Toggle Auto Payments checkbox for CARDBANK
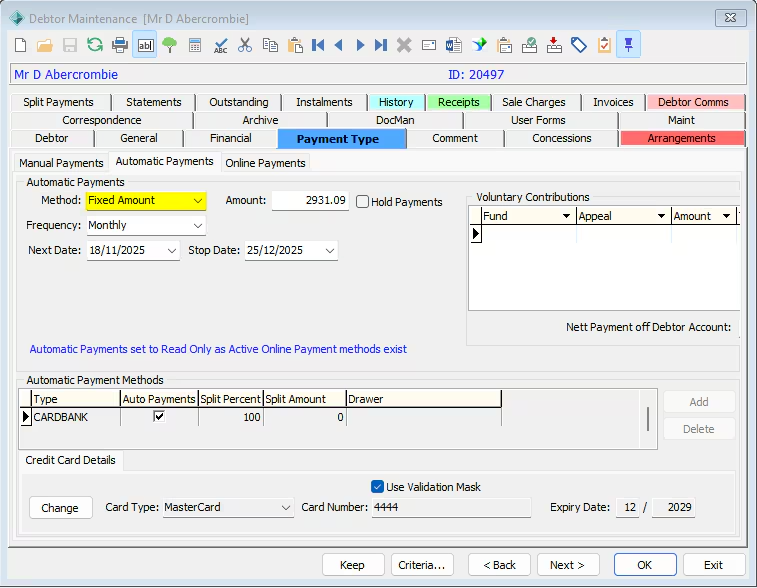 coord(159,416)
